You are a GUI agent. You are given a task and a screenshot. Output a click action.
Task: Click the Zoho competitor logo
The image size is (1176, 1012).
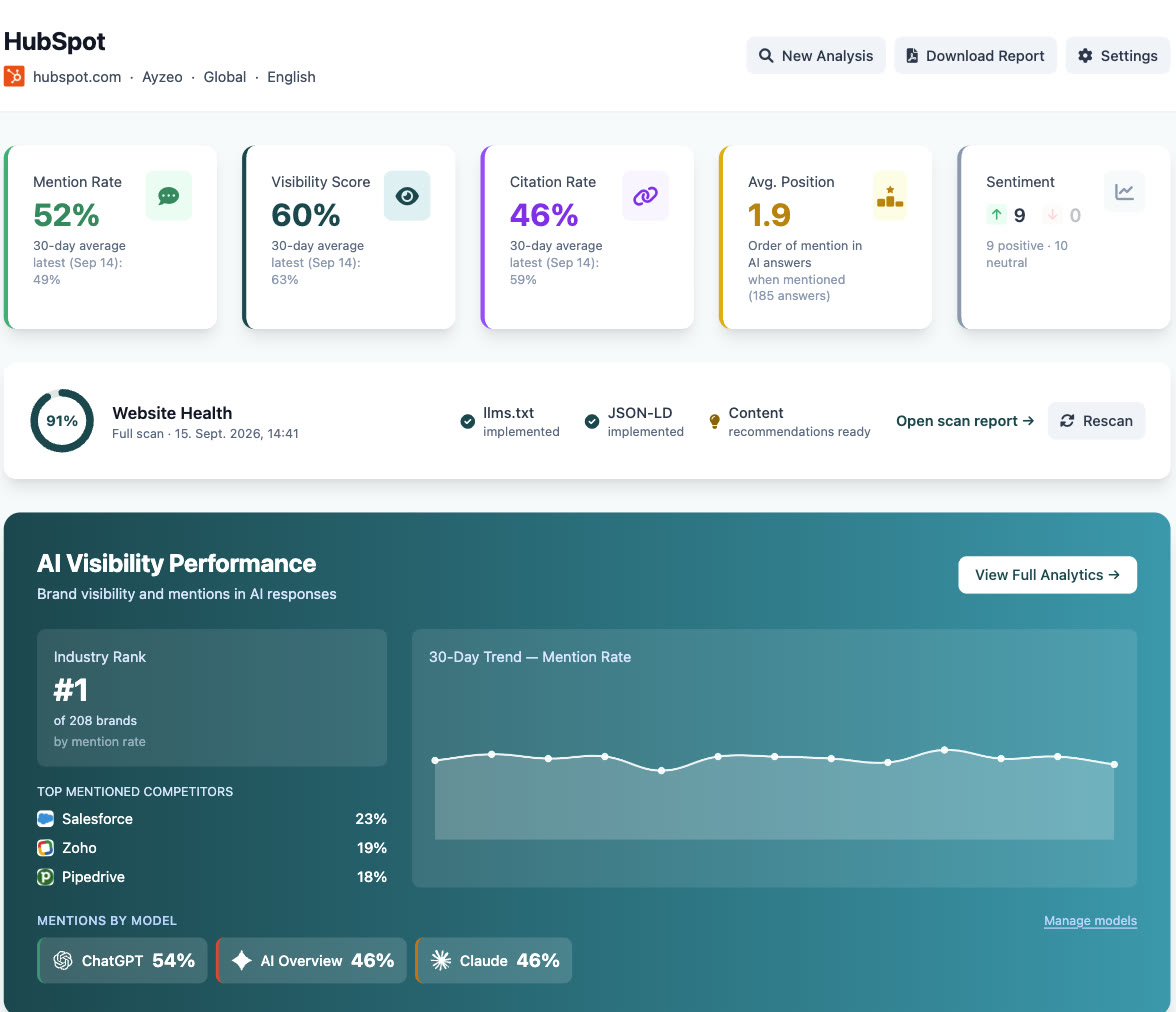pyautogui.click(x=46, y=848)
